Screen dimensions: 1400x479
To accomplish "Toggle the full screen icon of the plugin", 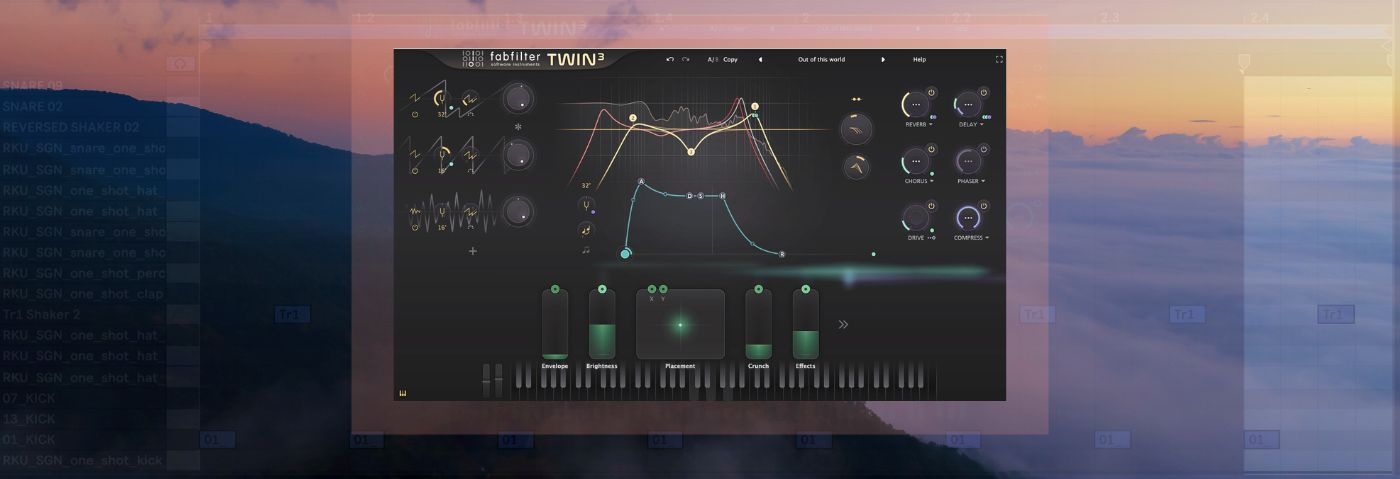I will click(x=998, y=59).
